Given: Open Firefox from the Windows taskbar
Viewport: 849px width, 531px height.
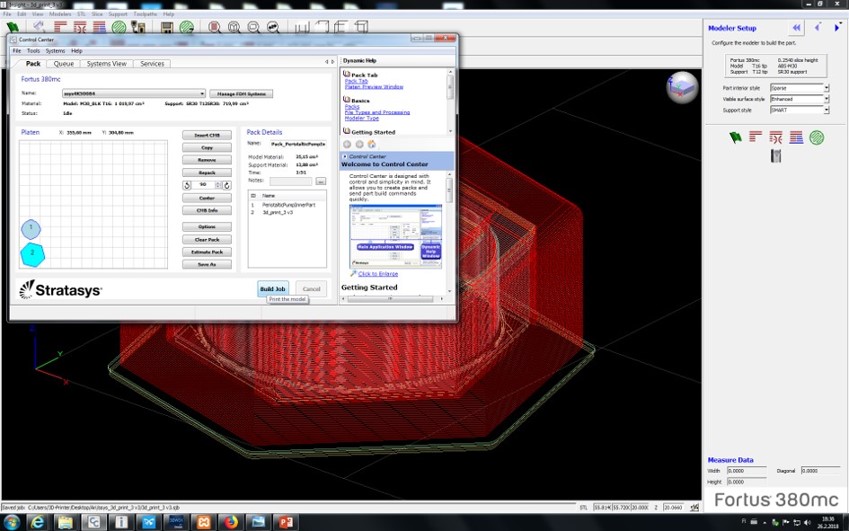Looking at the screenshot, I should click(231, 522).
